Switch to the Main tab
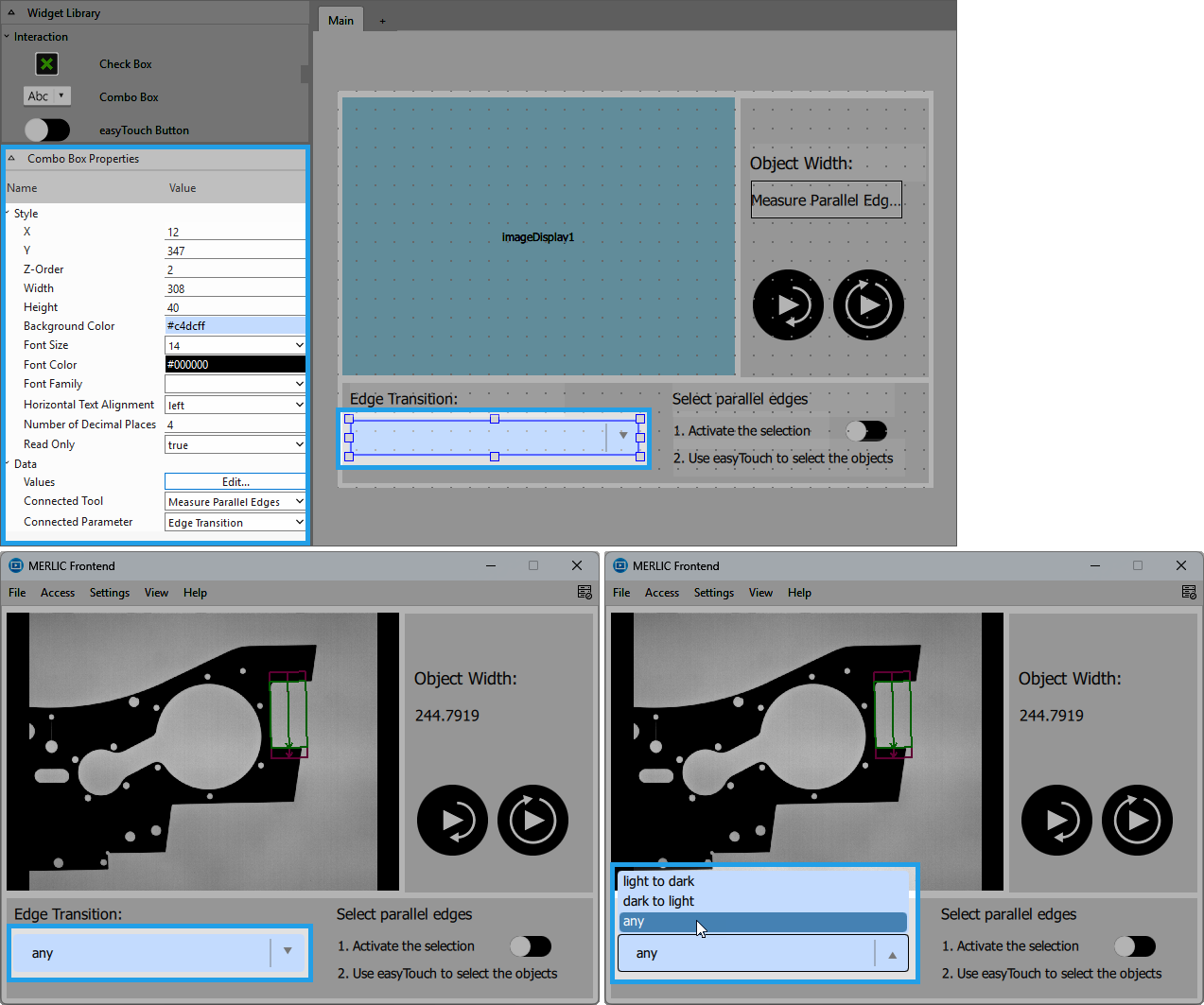This screenshot has height=1005, width=1204. [340, 21]
